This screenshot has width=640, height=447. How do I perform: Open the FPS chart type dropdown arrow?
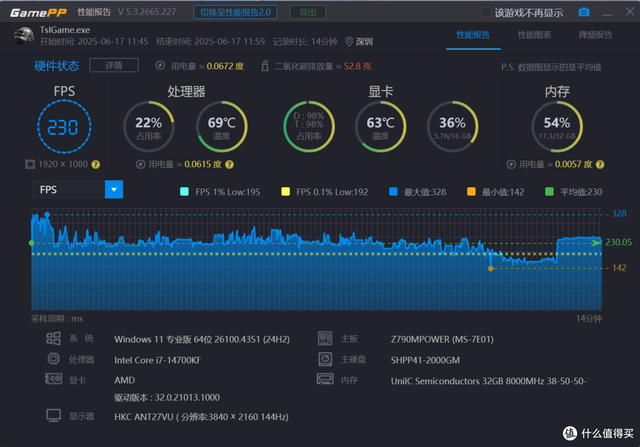tap(114, 189)
